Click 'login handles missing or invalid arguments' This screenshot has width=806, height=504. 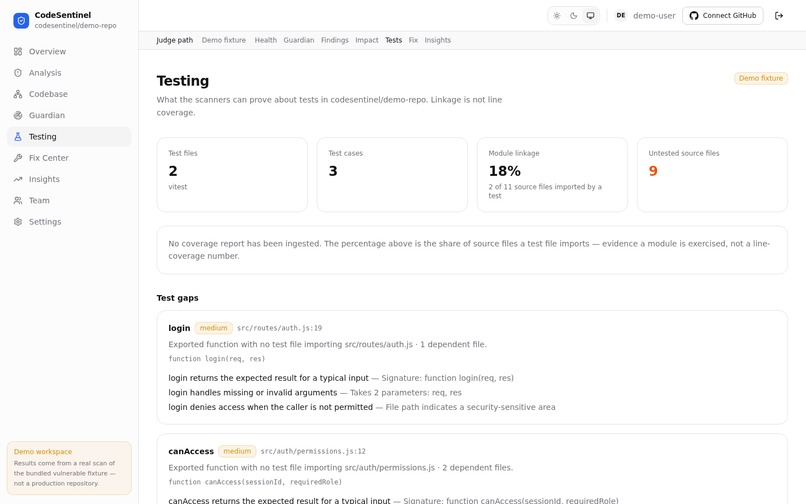click(252, 393)
